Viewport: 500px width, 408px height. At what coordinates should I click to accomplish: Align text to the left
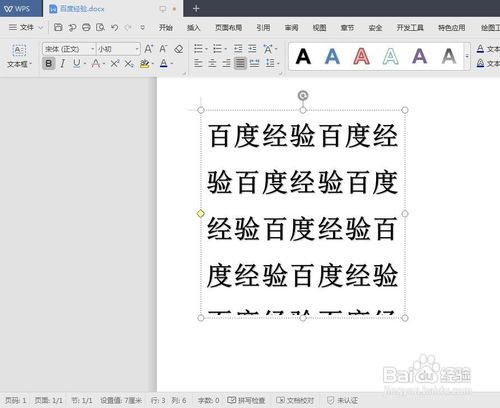click(198, 63)
